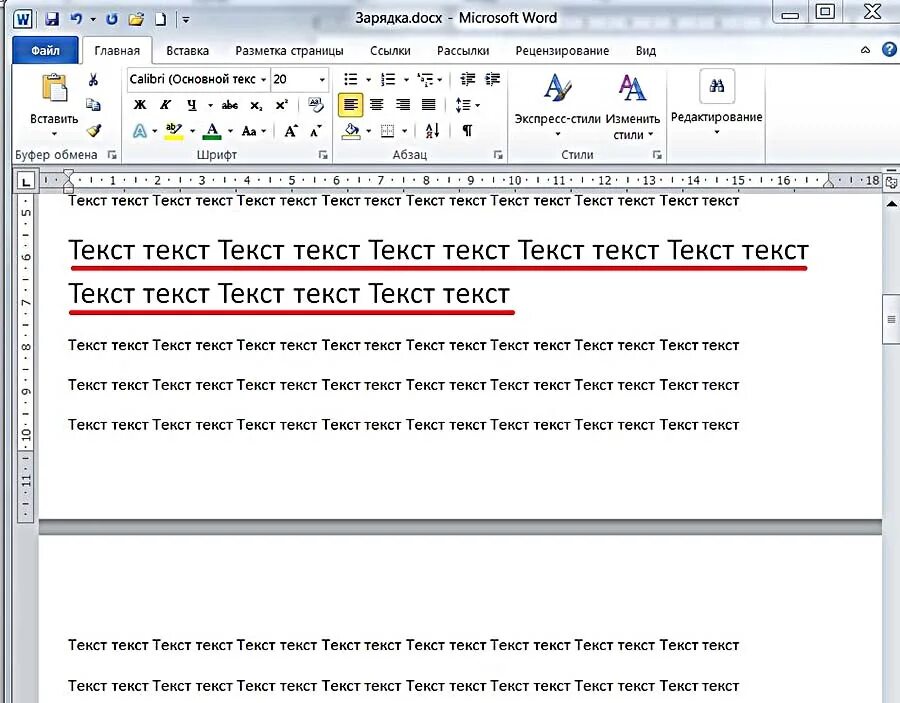Screen dimensions: 900x703
Task: Open Customize Quick Access Toolbar dropdown
Action: [x=185, y=20]
